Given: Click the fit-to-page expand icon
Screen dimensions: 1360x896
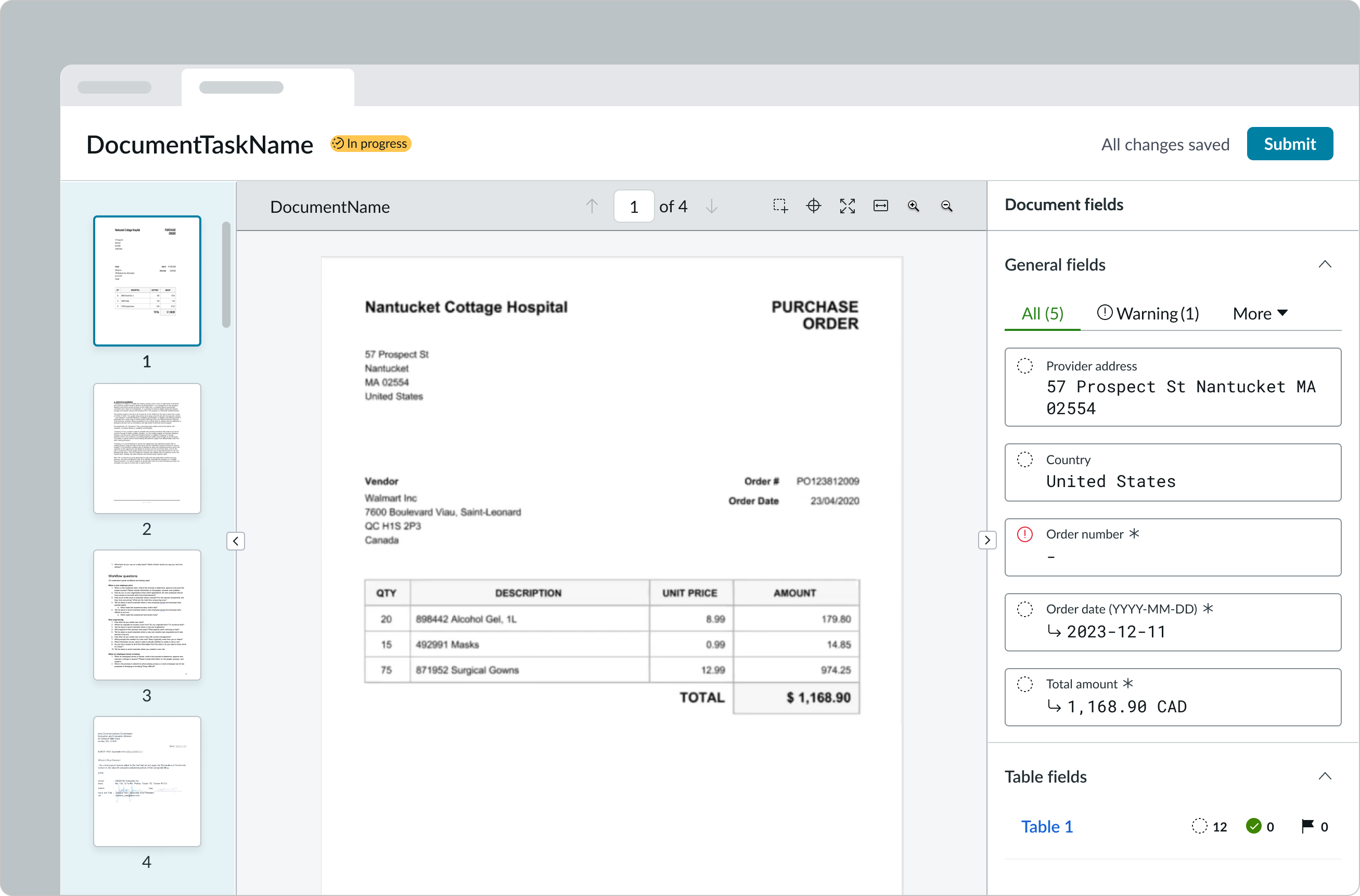Looking at the screenshot, I should 847,206.
